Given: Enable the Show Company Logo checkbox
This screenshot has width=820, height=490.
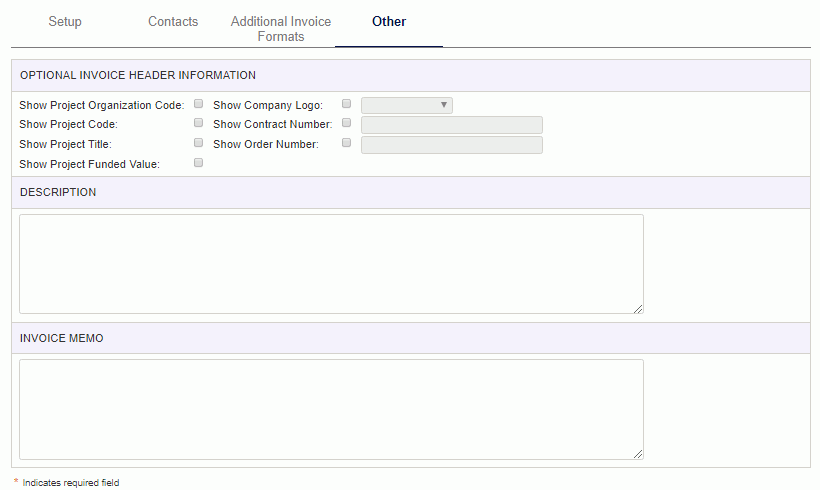Looking at the screenshot, I should coord(346,104).
